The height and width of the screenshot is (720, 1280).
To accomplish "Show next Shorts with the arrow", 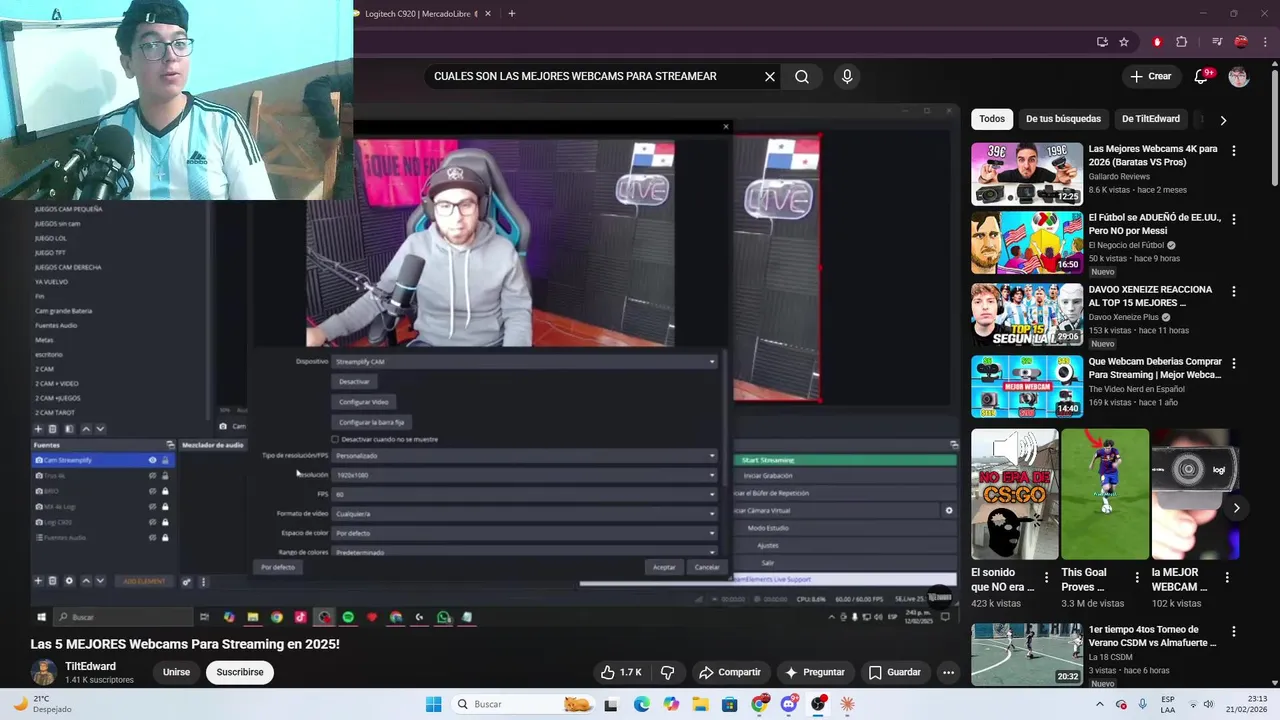I will tap(1236, 508).
